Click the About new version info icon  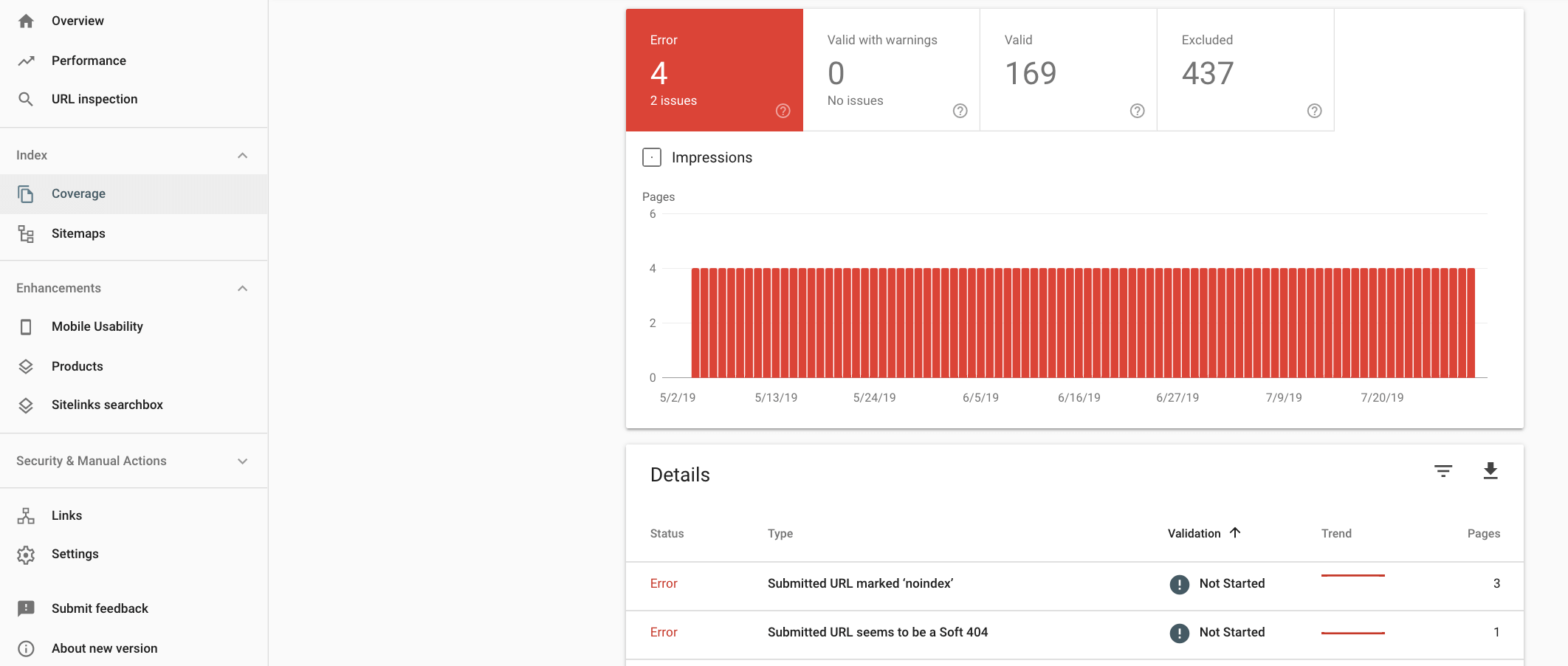[26, 648]
